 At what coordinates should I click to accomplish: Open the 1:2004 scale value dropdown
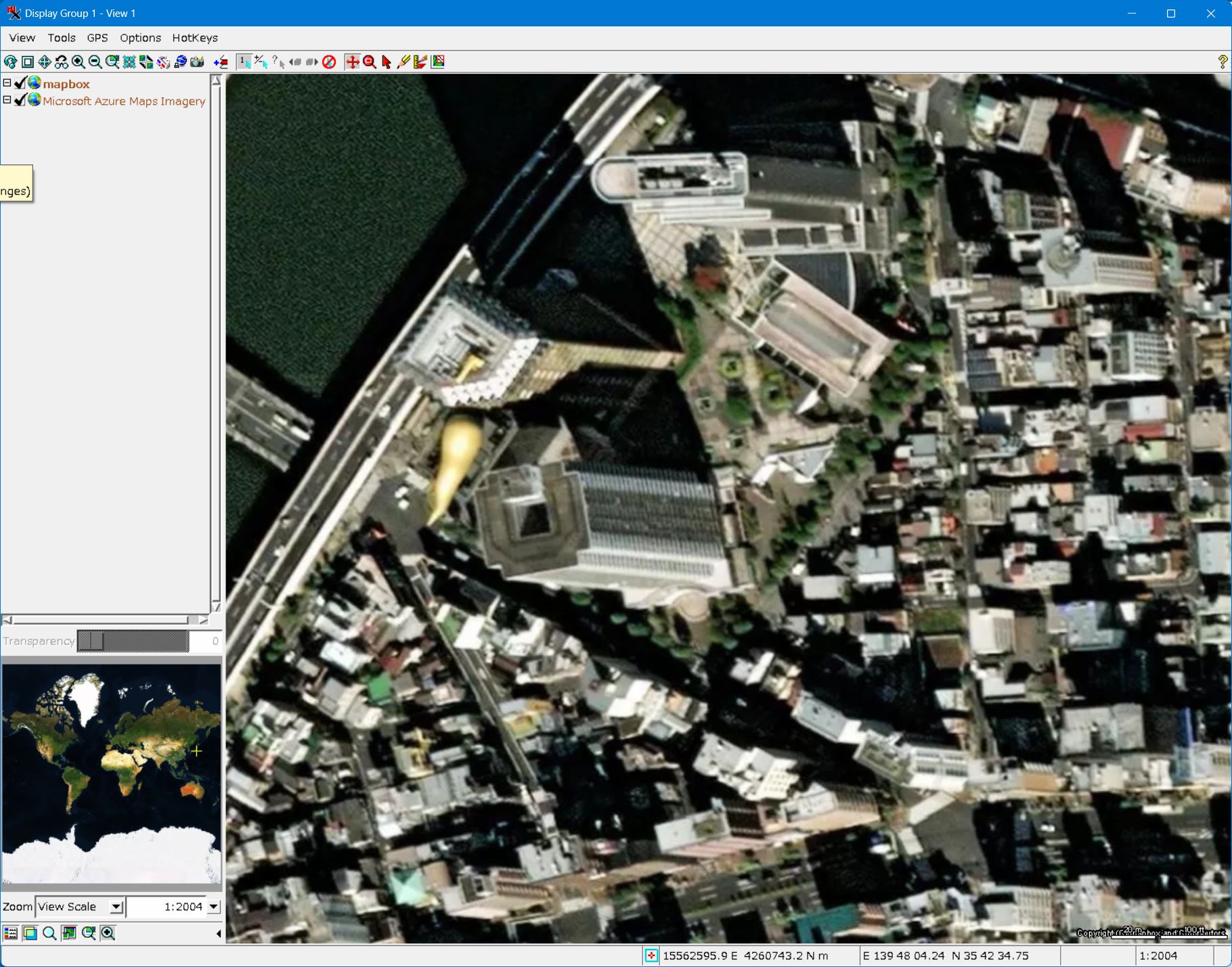coord(214,907)
